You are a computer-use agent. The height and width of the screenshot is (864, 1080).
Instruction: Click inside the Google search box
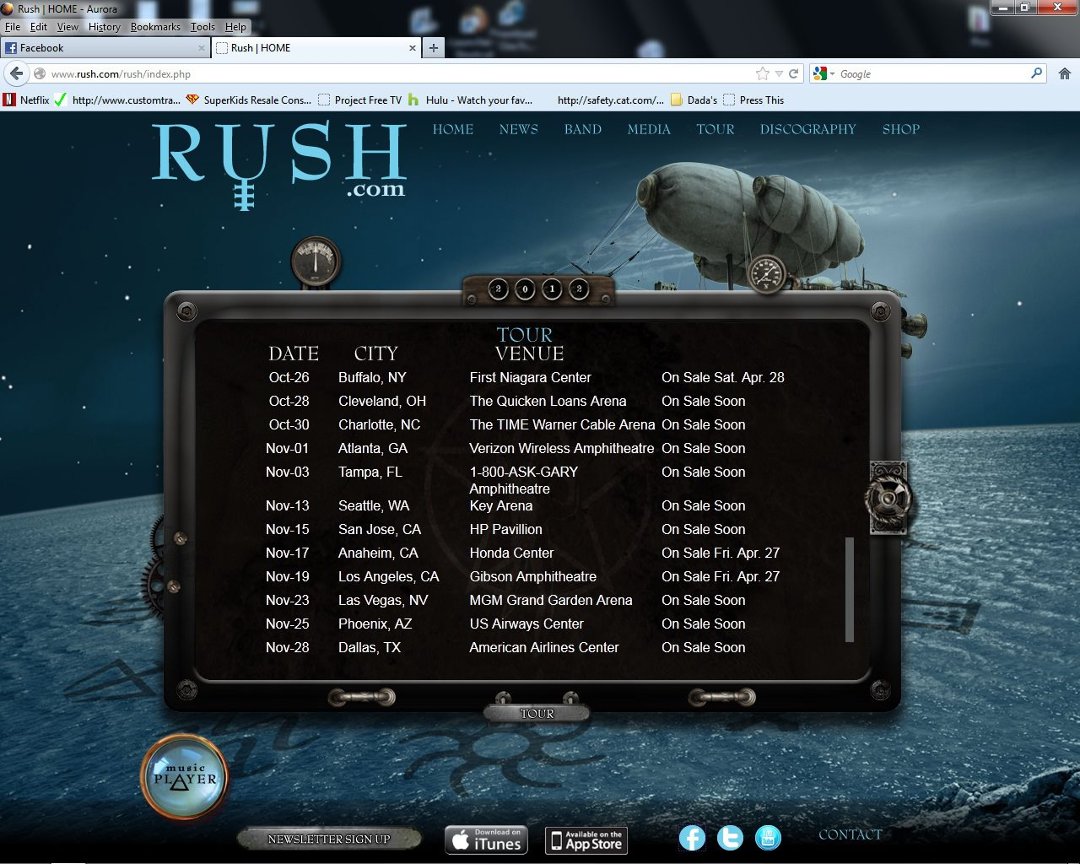pos(932,74)
